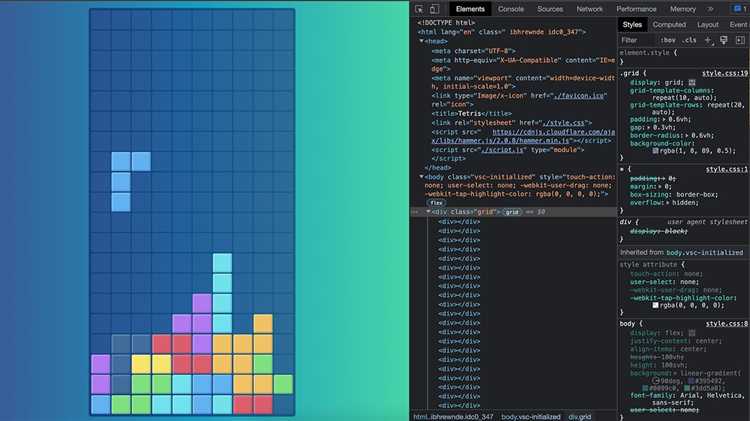Focus the styles Filter field
The width and height of the screenshot is (750, 421).
[x=638, y=40]
